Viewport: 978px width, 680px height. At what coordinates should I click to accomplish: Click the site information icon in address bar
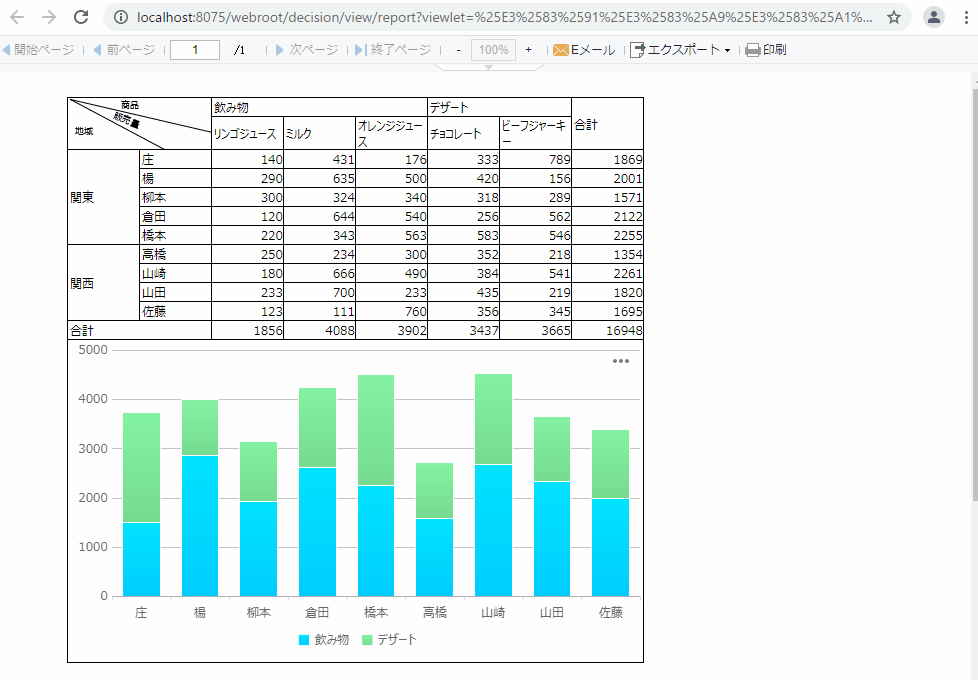(120, 17)
